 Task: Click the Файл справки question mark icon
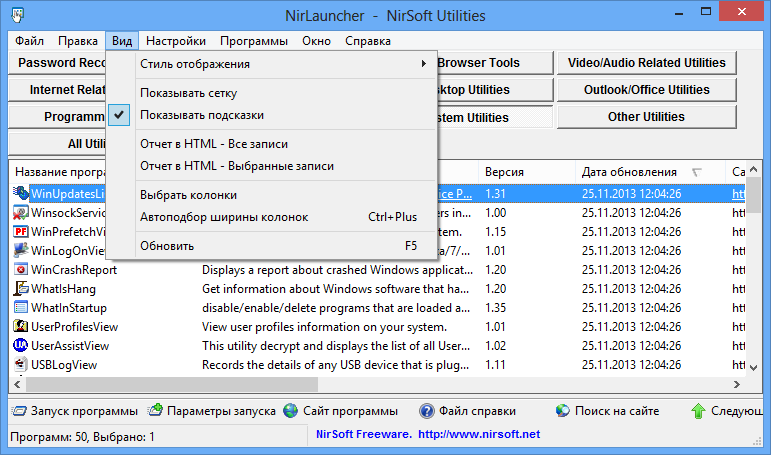click(427, 411)
